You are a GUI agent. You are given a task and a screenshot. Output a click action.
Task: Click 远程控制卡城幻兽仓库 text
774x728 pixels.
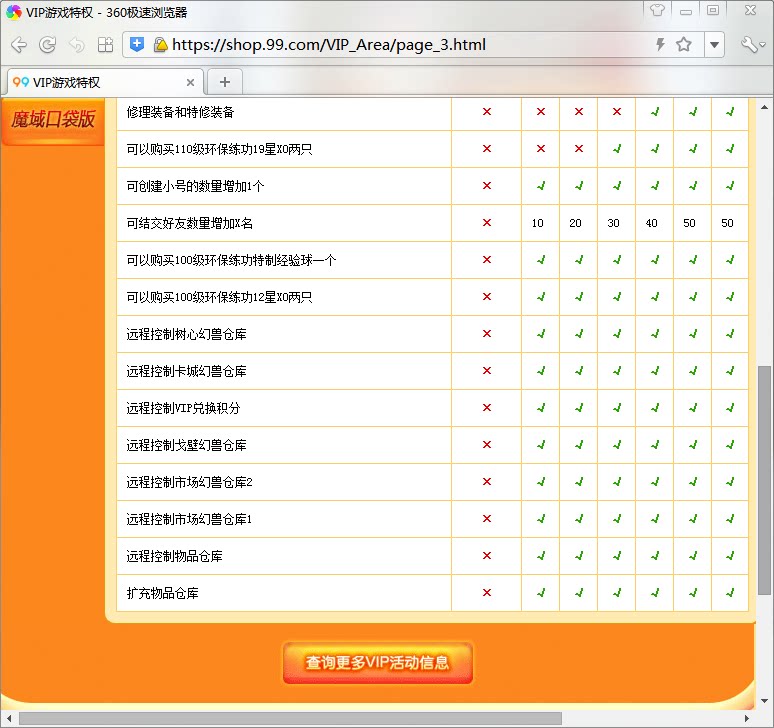coord(186,371)
